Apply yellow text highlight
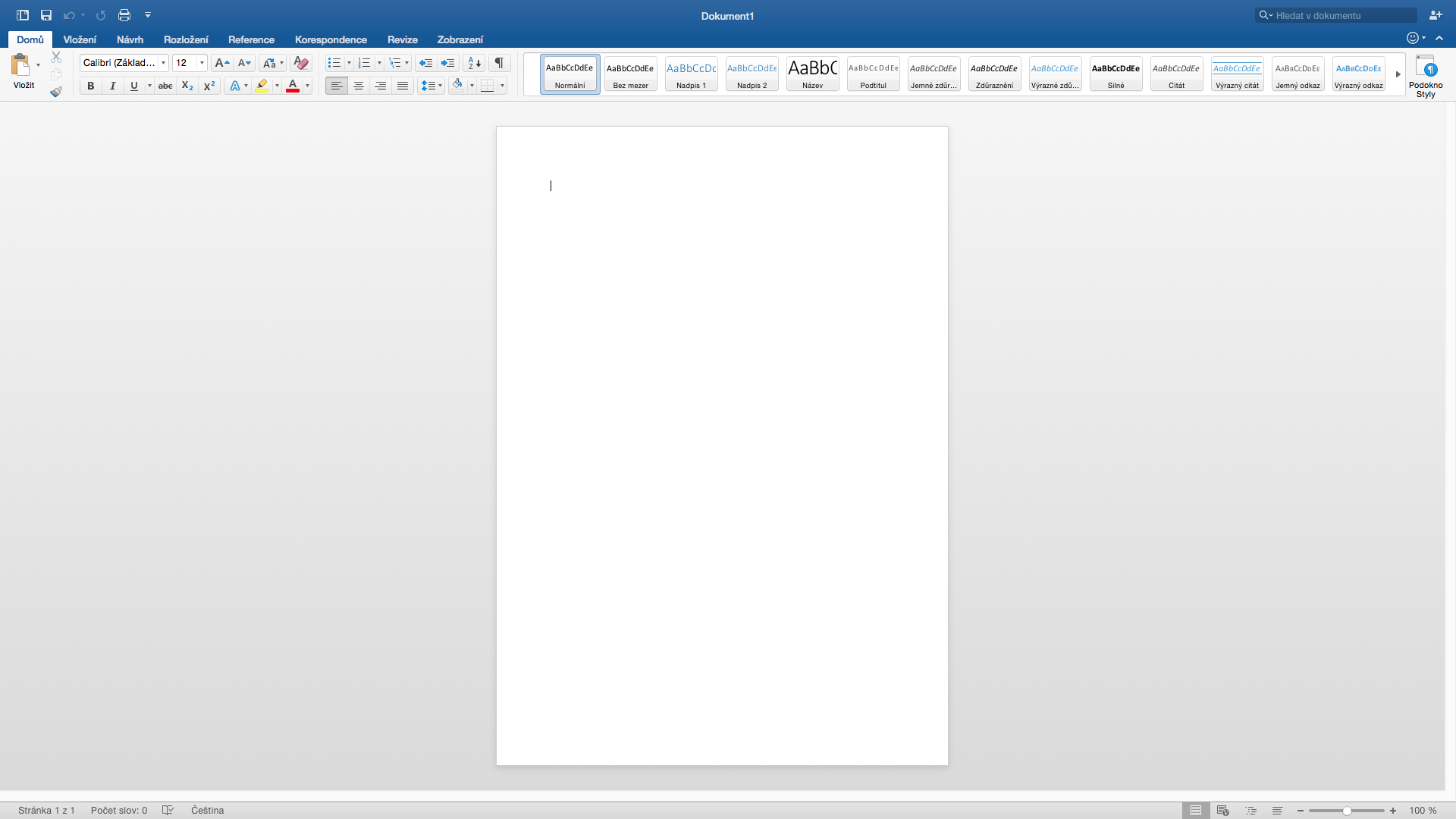This screenshot has height=819, width=1456. pos(262,86)
